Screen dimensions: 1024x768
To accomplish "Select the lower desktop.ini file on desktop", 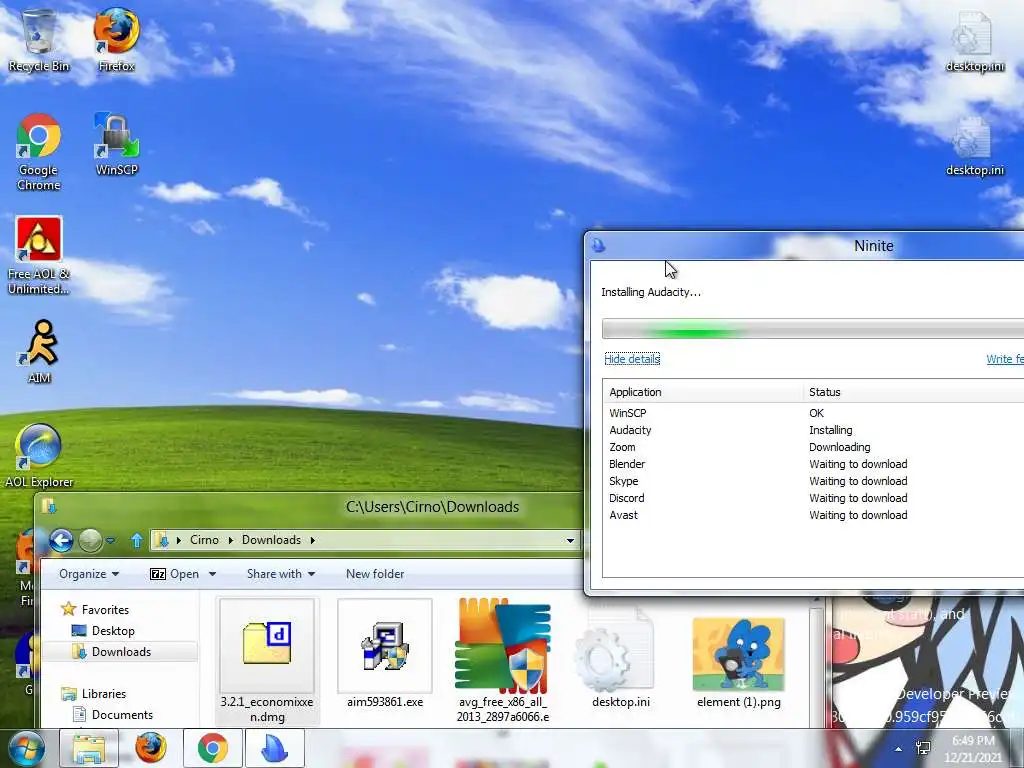I will coord(974,146).
